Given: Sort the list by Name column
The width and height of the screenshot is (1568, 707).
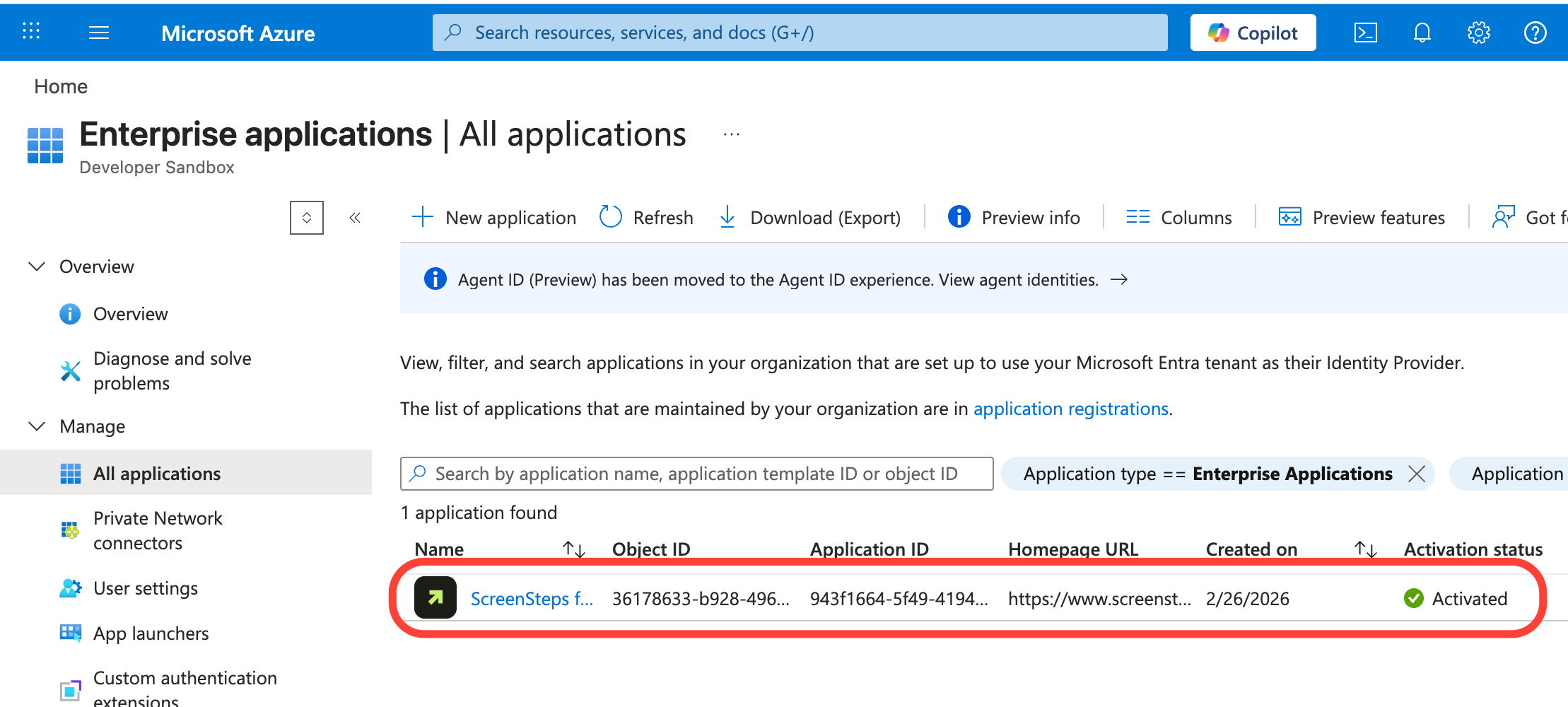Looking at the screenshot, I should tap(573, 549).
